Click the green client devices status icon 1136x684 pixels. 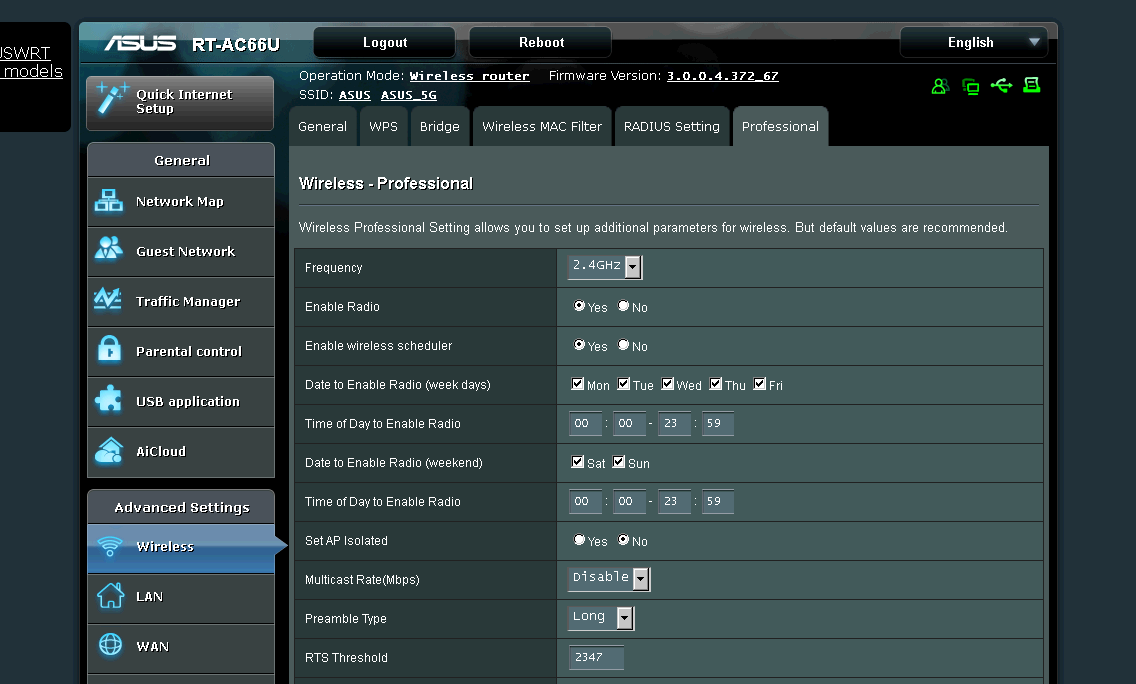point(971,87)
